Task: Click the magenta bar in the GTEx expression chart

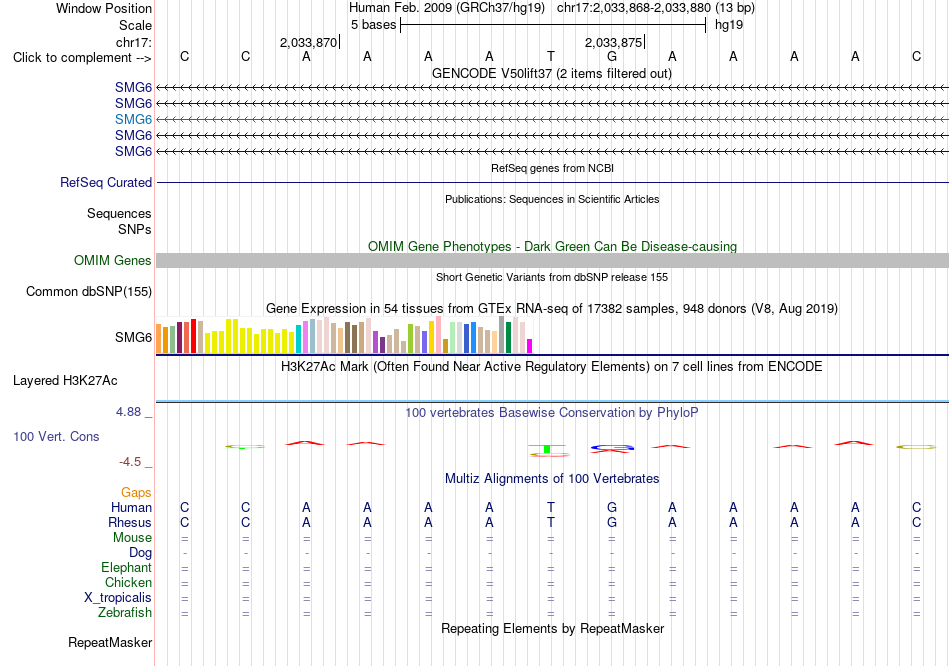Action: (530, 346)
